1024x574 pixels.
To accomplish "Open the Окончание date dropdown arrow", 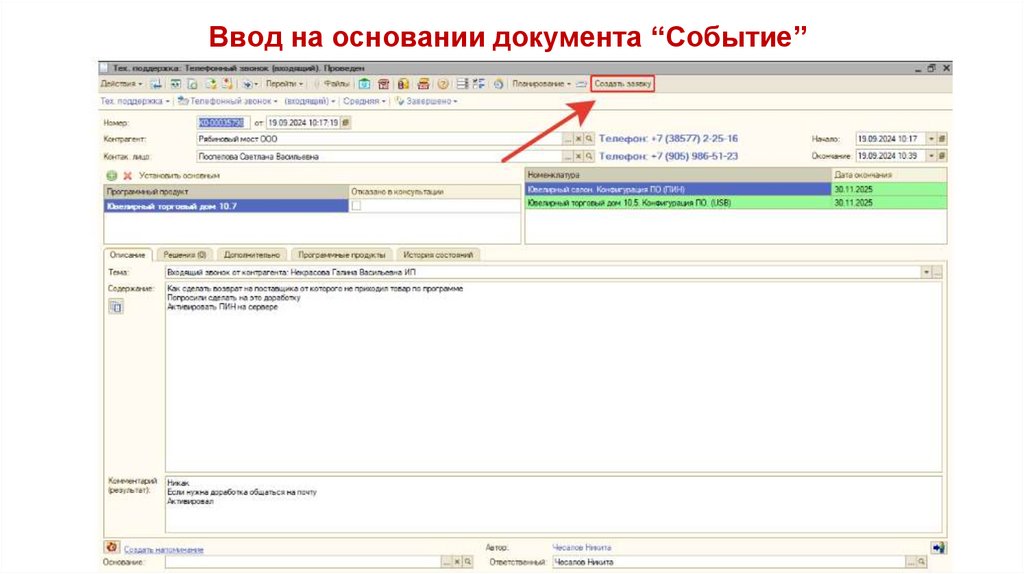I will point(931,156).
